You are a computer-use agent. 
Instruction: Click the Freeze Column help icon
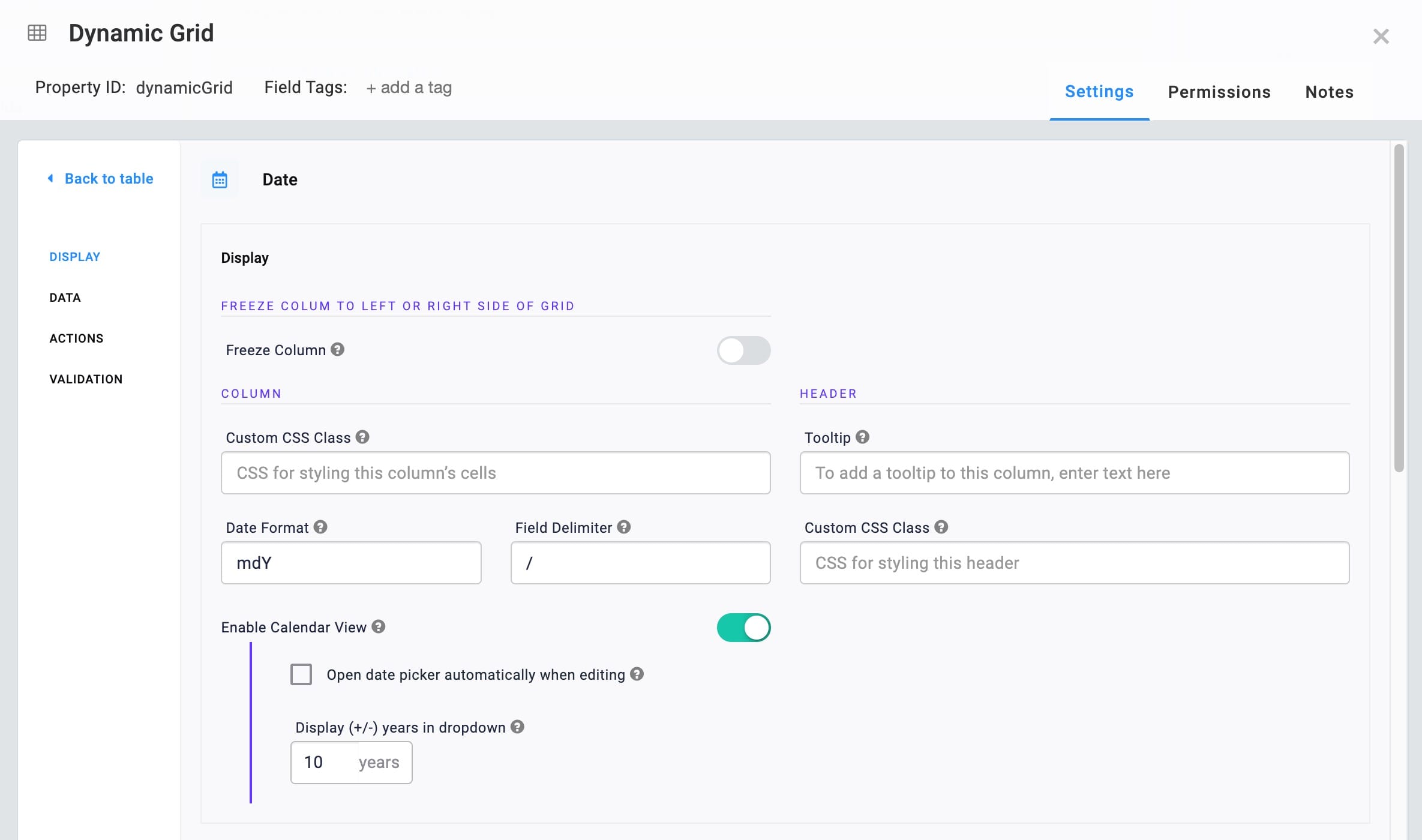pos(338,349)
